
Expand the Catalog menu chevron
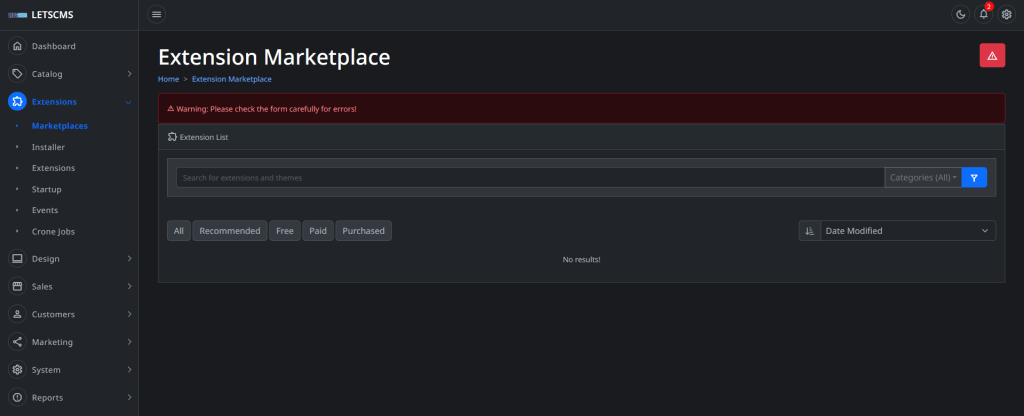[129, 74]
